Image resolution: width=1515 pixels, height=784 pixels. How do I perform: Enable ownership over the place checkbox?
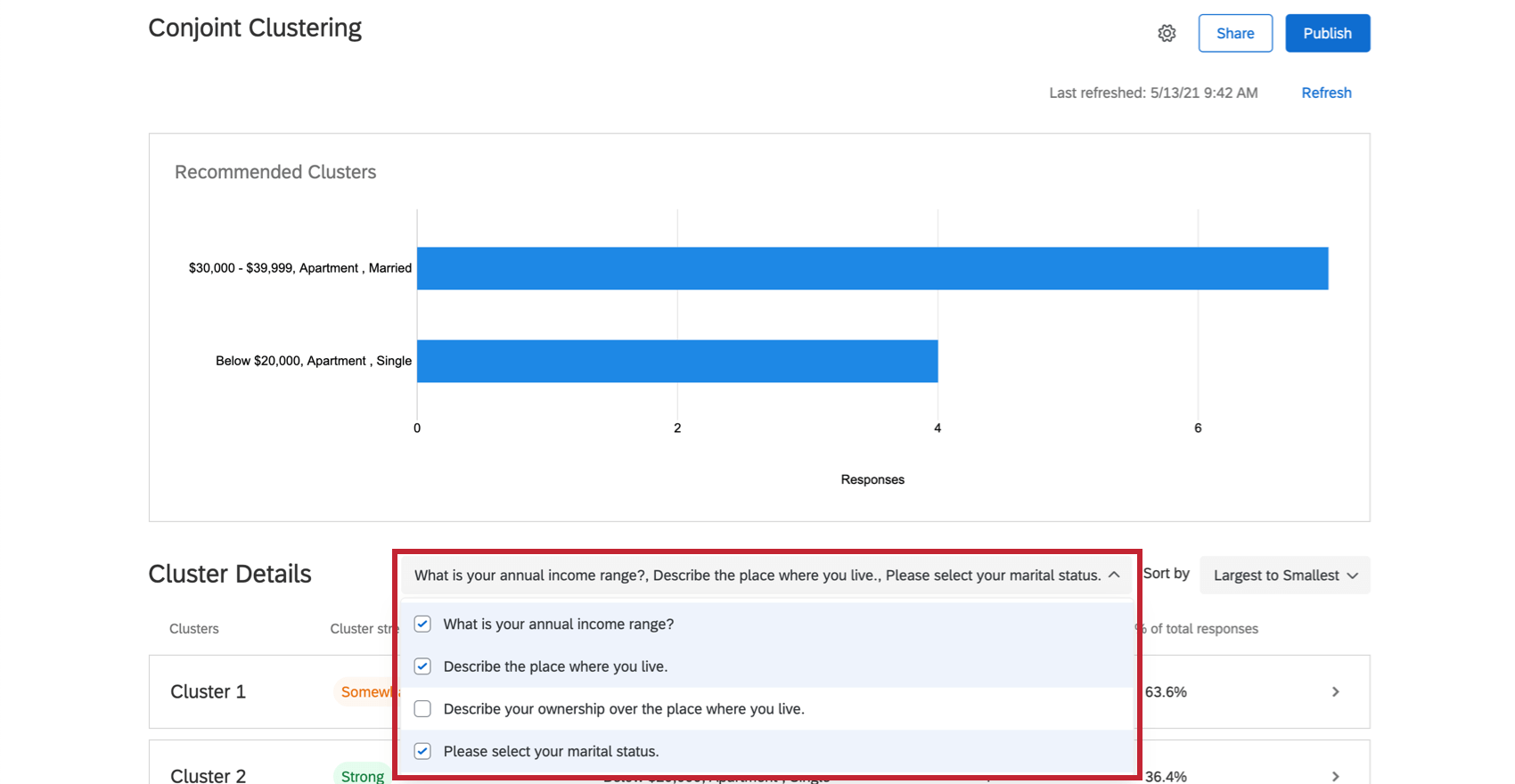click(x=422, y=709)
